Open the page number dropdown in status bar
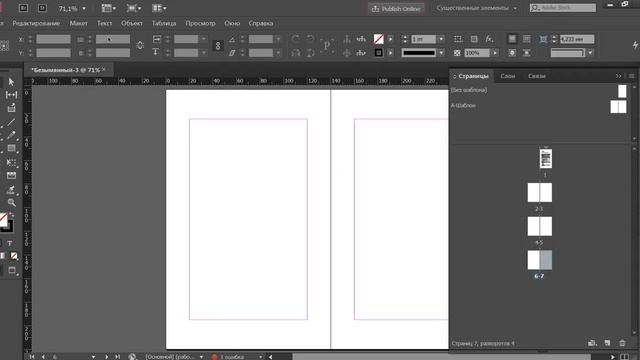 tap(93, 357)
